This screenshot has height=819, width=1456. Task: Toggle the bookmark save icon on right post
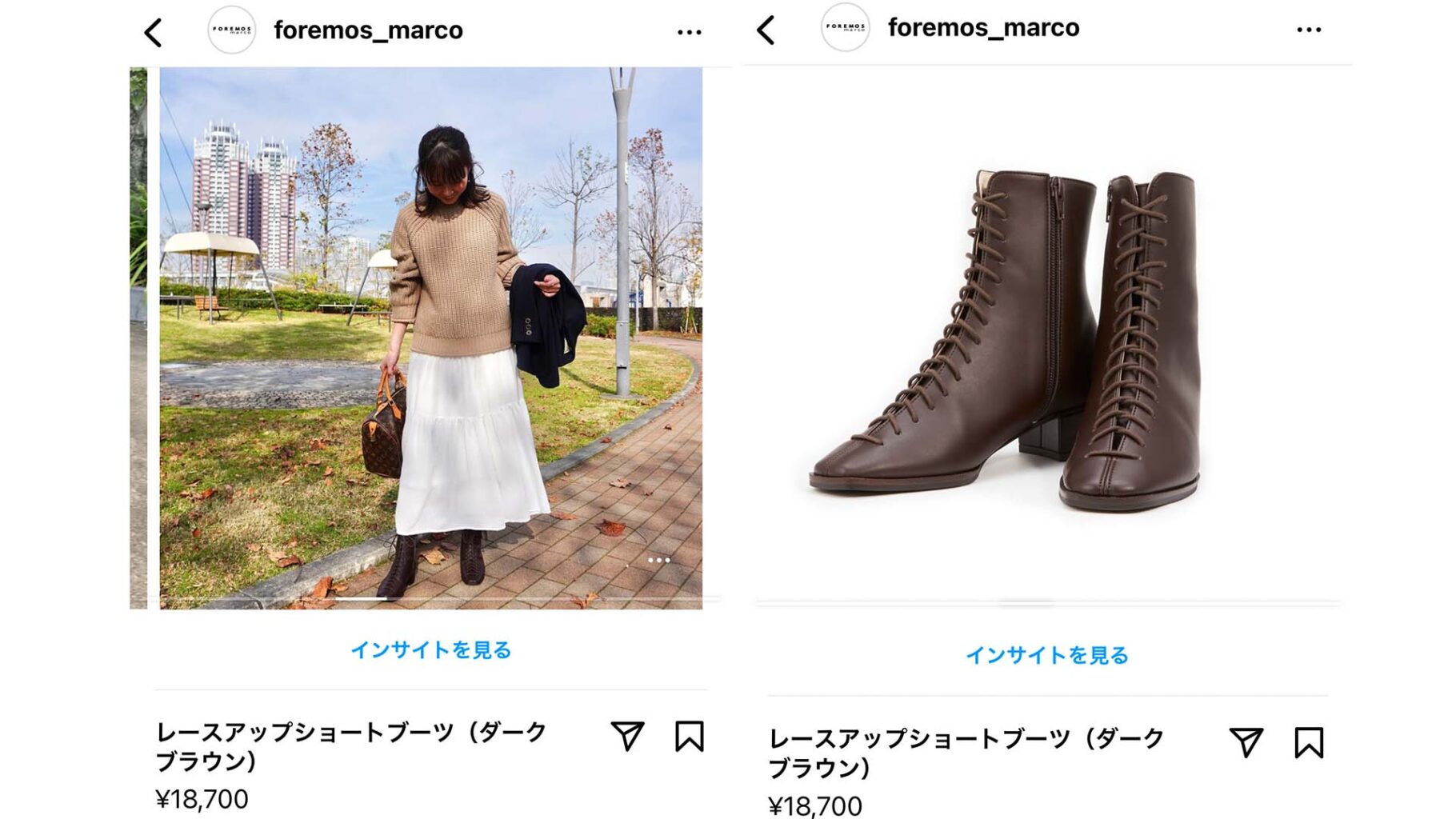(x=1309, y=743)
